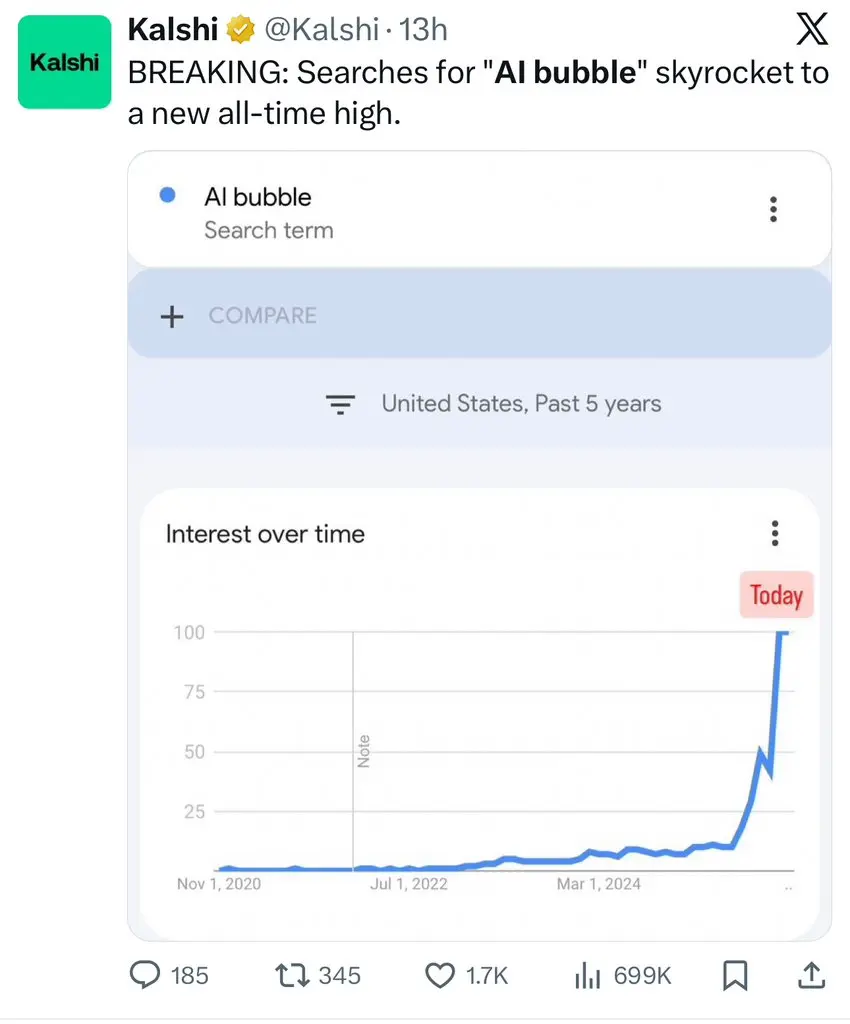The width and height of the screenshot is (850, 1024).
Task: Click the blue AI bubble color dot
Action: 168,196
